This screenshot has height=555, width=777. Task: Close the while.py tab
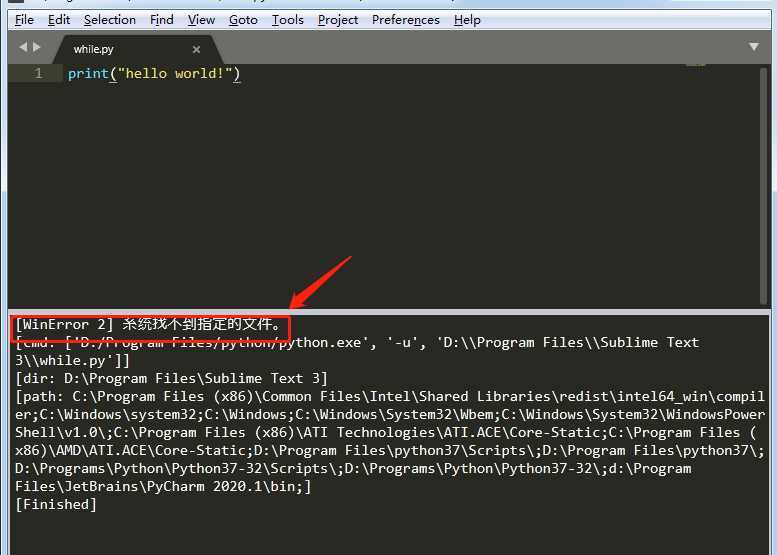tap(196, 49)
